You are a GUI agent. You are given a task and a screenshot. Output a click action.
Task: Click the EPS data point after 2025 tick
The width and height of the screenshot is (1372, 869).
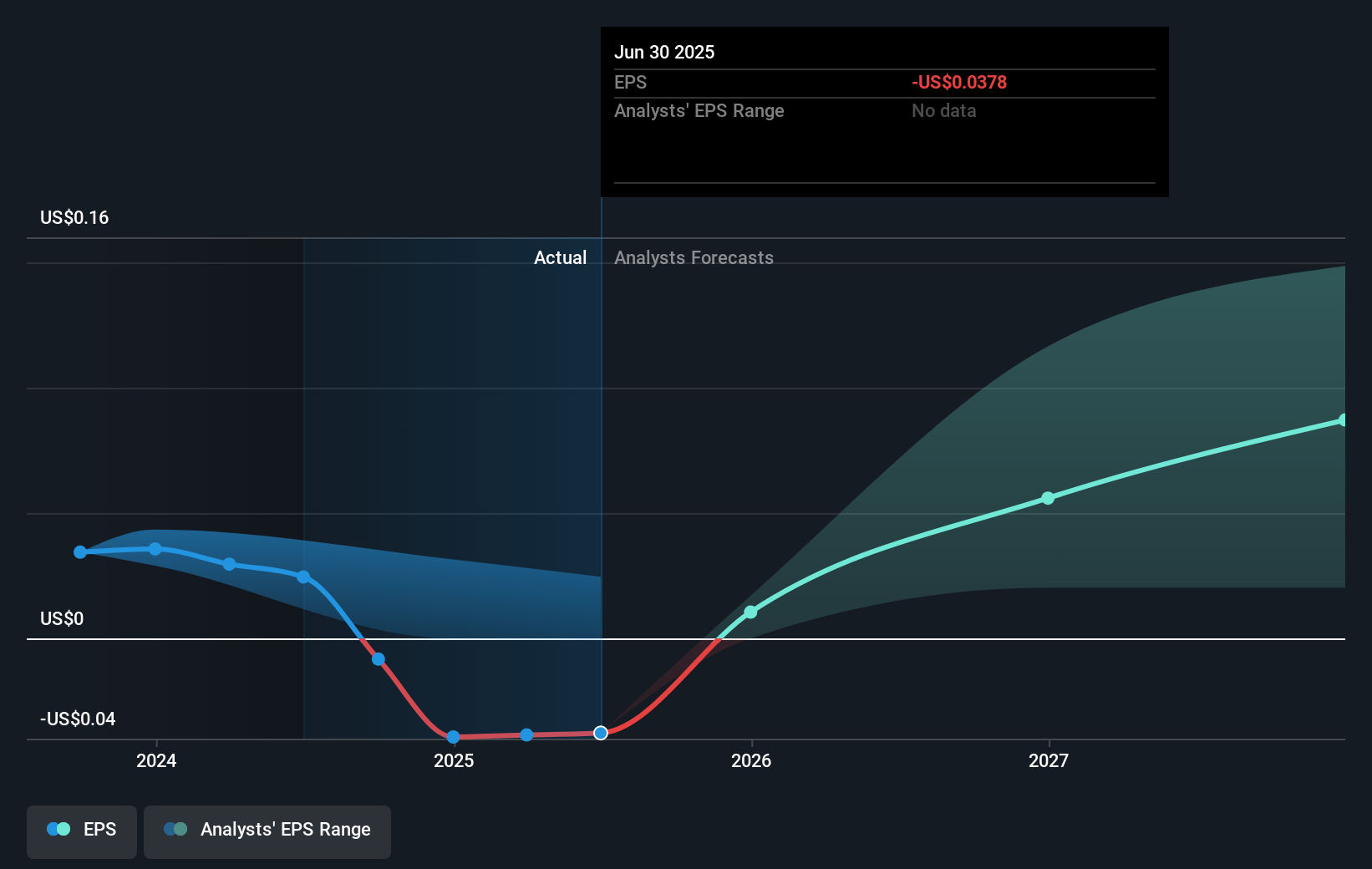click(526, 735)
